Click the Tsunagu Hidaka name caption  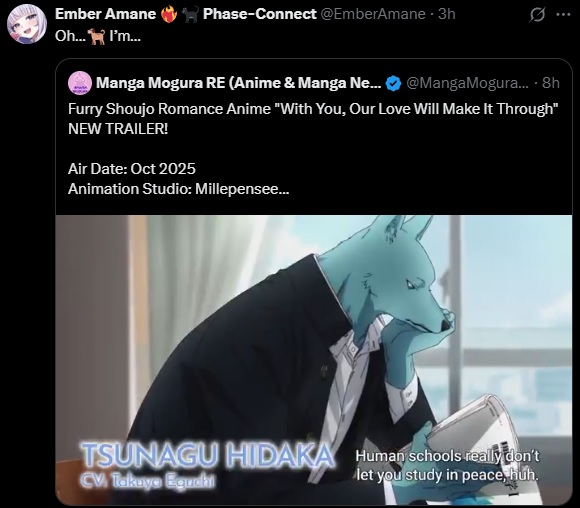tap(207, 455)
